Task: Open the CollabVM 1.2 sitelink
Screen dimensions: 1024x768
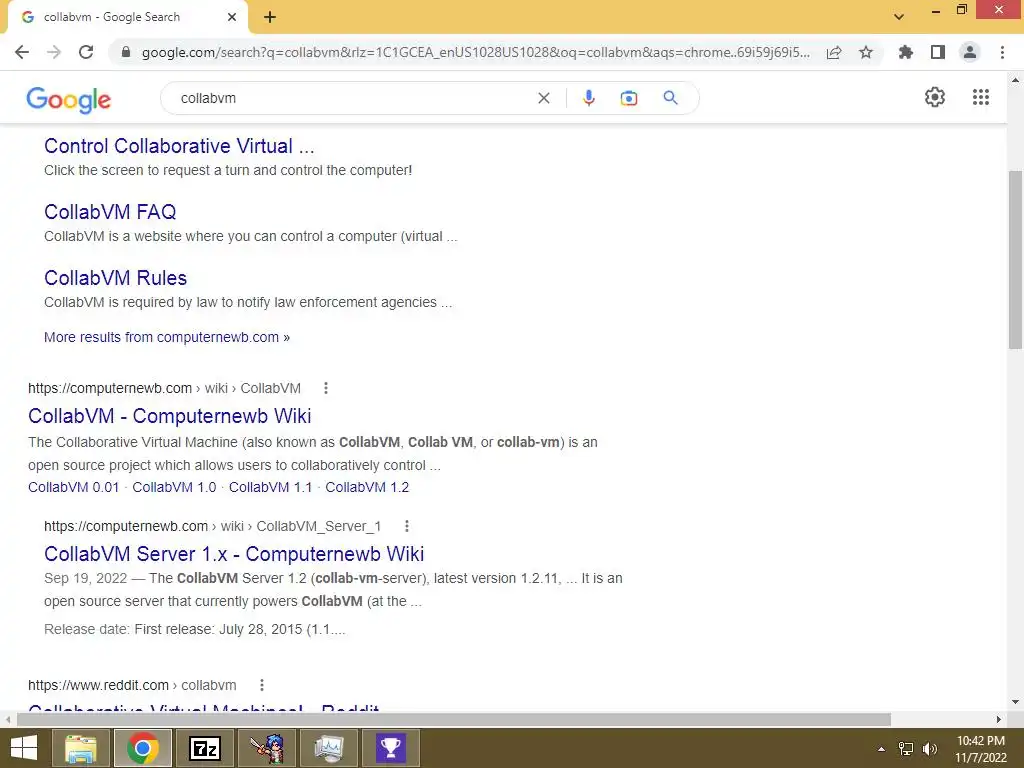Action: click(367, 487)
